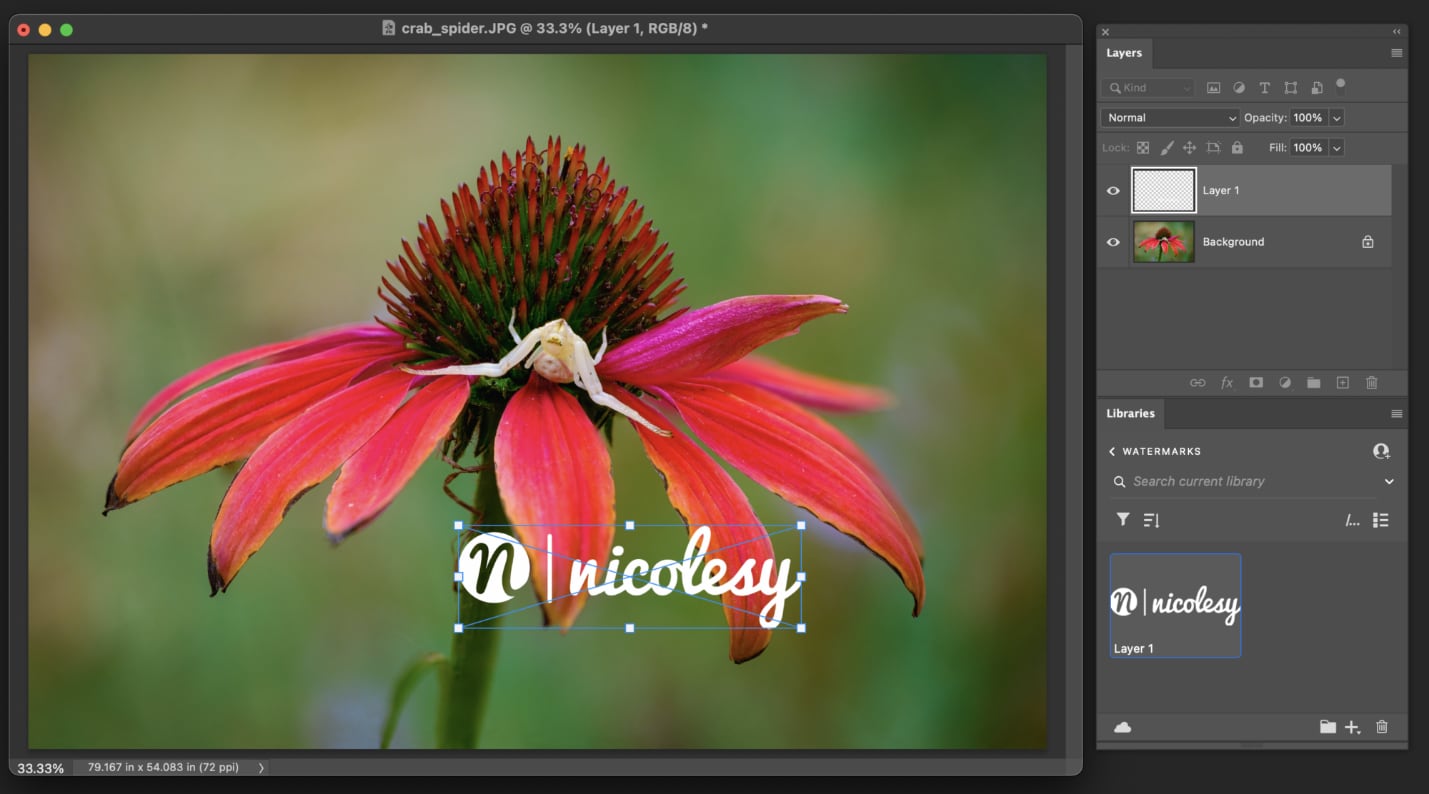Switch to the Libraries tab

1130,413
